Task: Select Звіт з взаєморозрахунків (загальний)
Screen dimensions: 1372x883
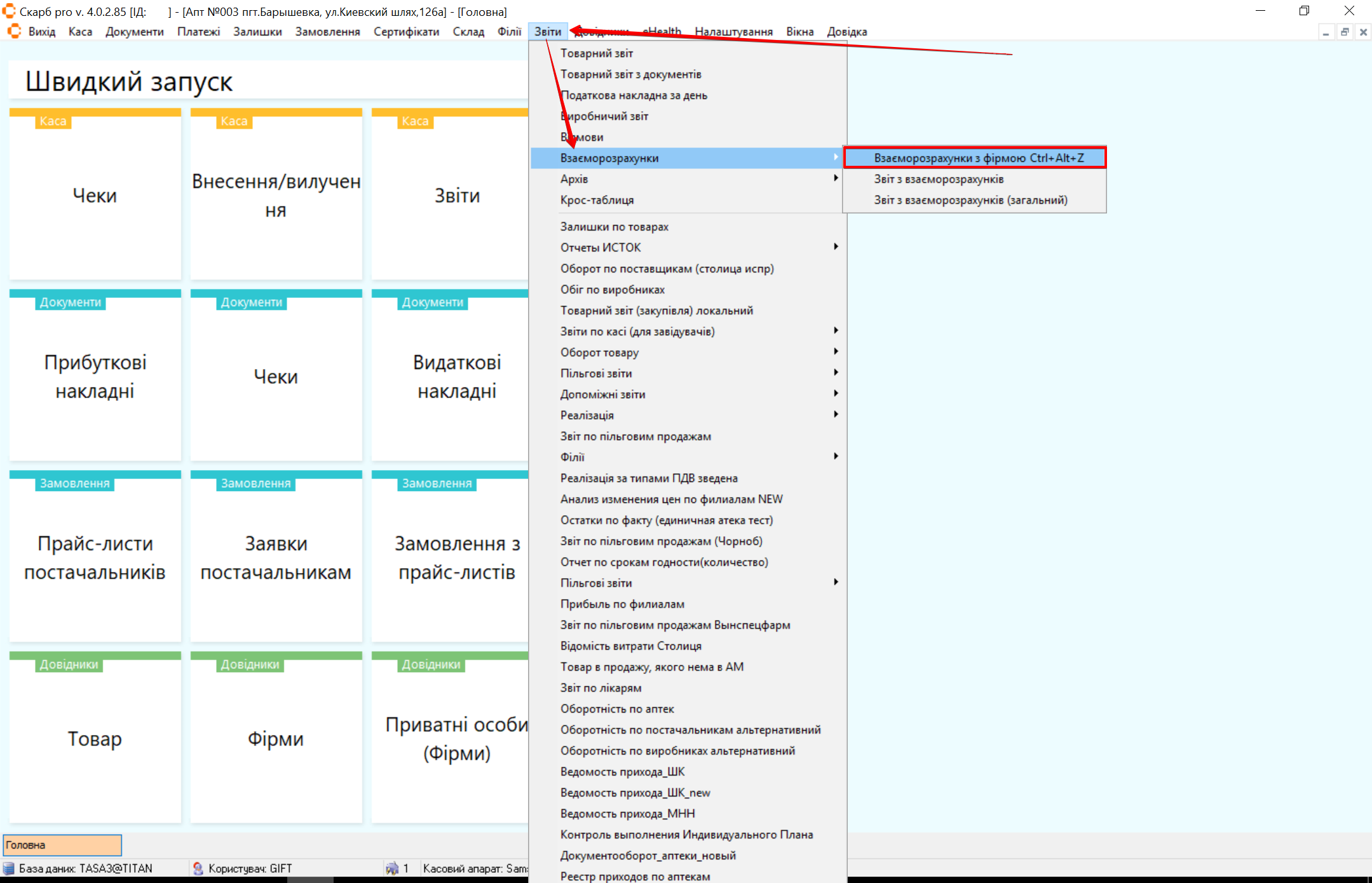Action: (970, 199)
